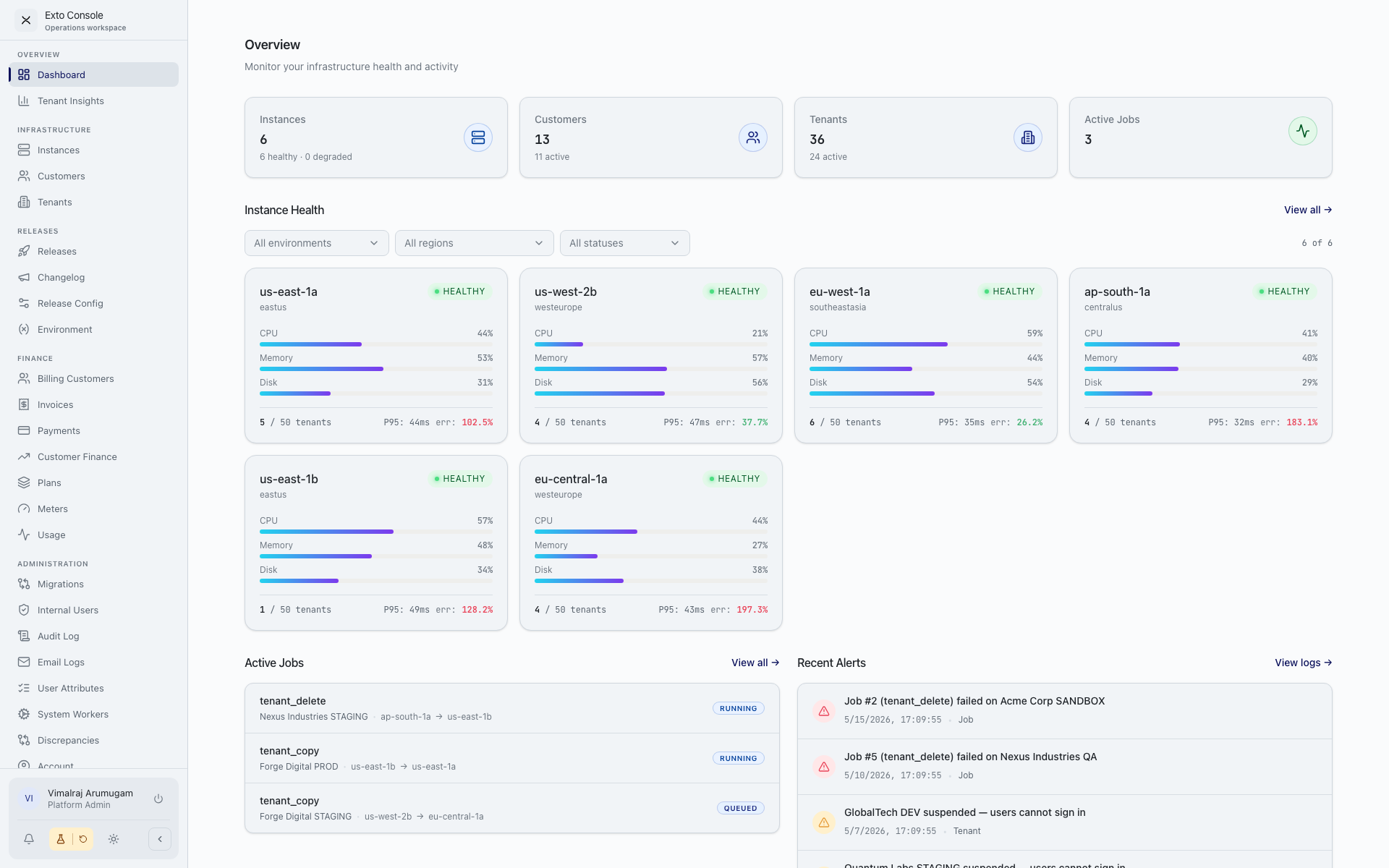The width and height of the screenshot is (1389, 868).
Task: Open the All regions dropdown
Action: pos(475,243)
